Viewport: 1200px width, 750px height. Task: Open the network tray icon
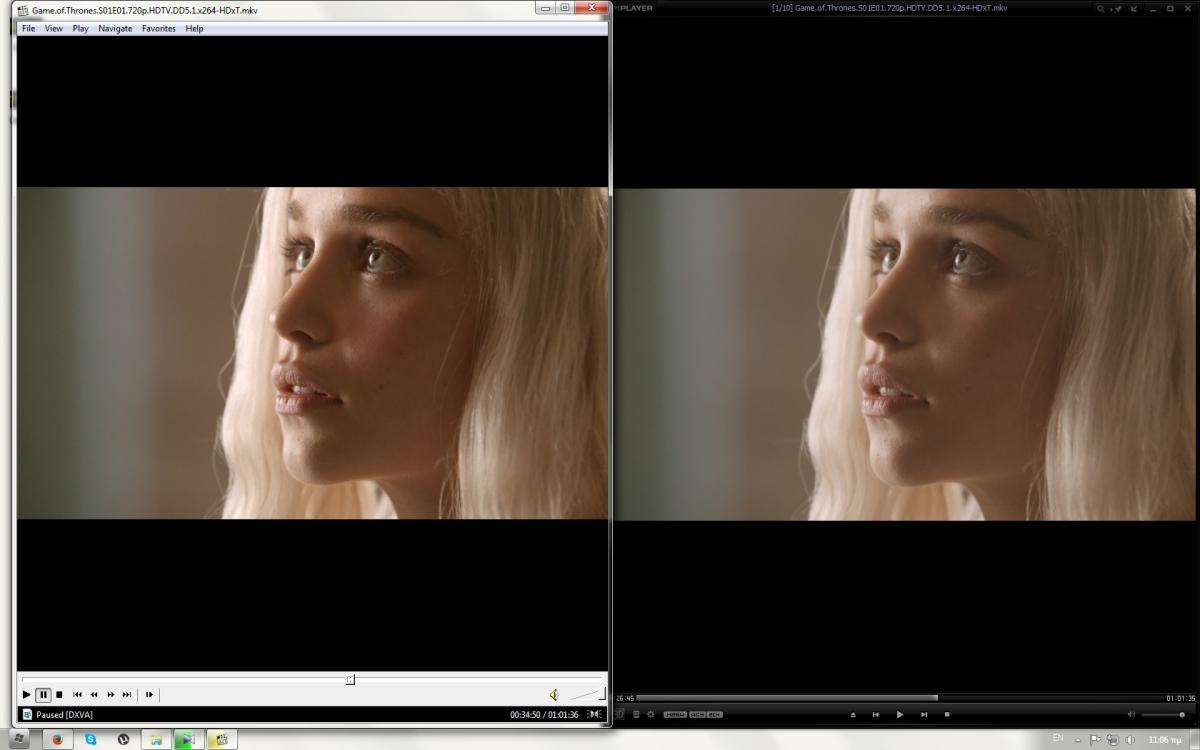[x=1113, y=740]
